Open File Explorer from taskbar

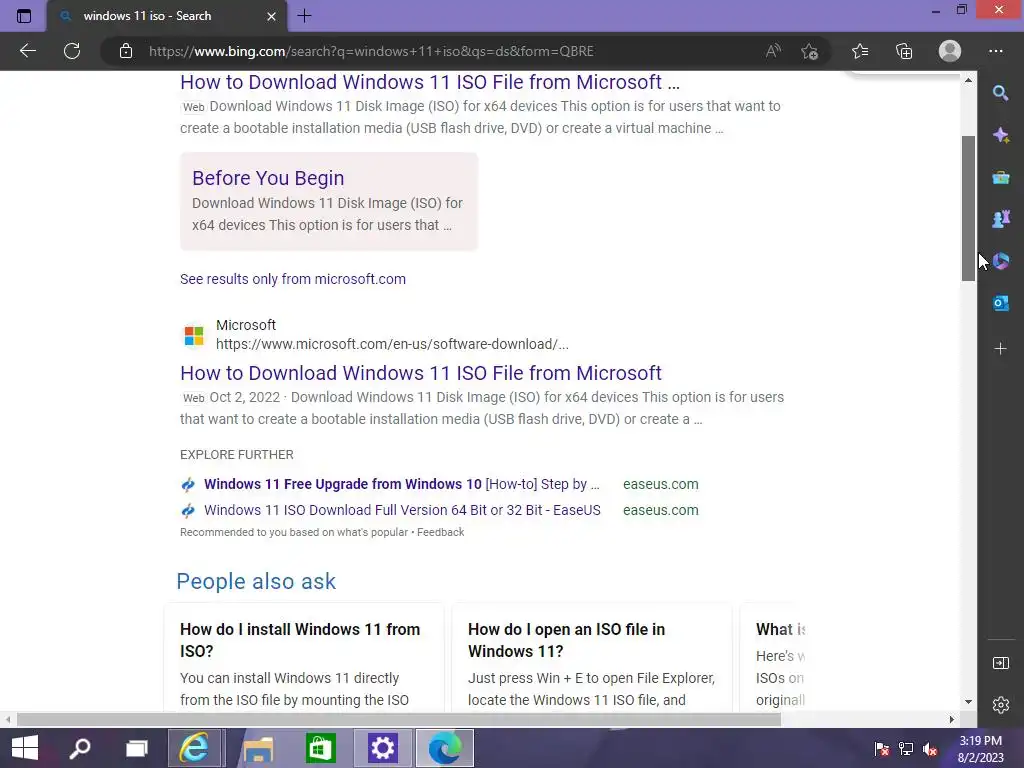pos(258,748)
